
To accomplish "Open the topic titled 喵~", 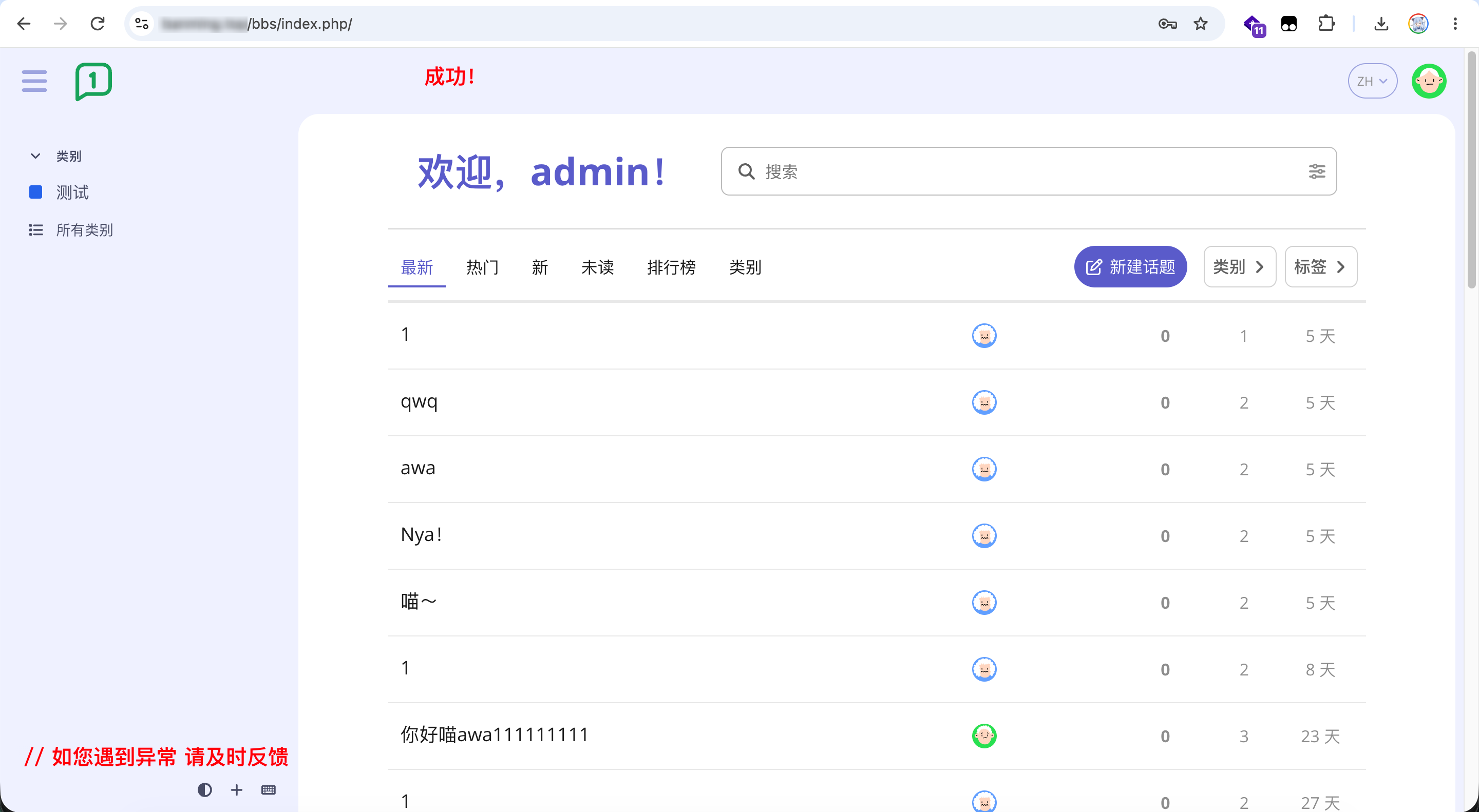I will tap(419, 602).
